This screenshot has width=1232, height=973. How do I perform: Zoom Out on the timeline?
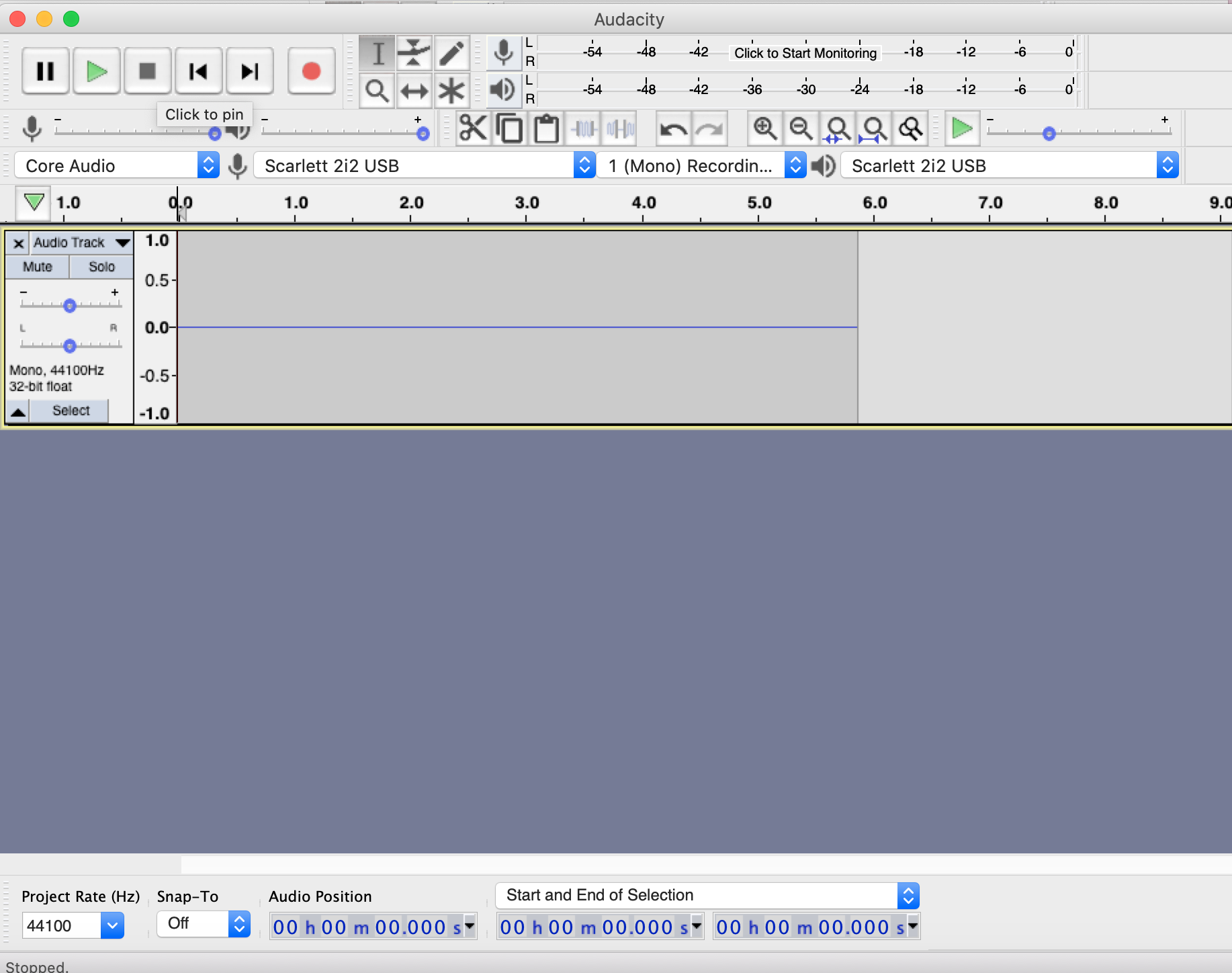click(801, 128)
